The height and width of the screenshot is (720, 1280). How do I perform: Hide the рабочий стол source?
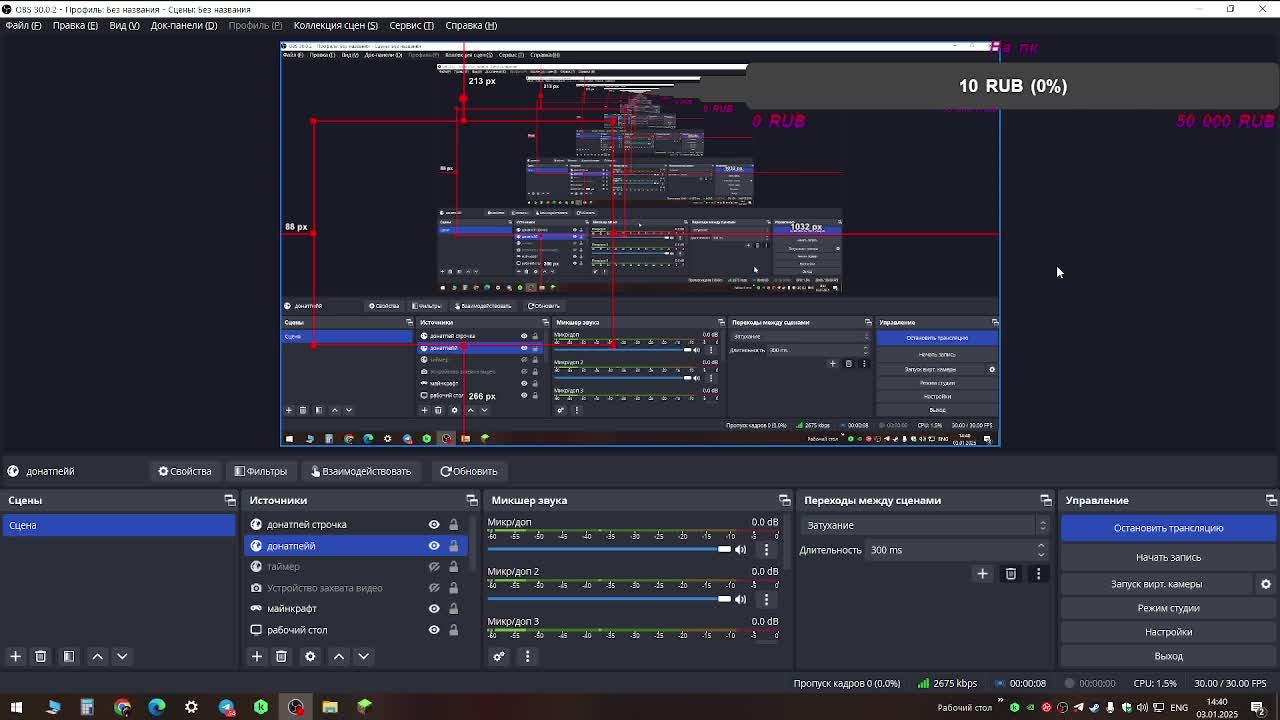(434, 629)
